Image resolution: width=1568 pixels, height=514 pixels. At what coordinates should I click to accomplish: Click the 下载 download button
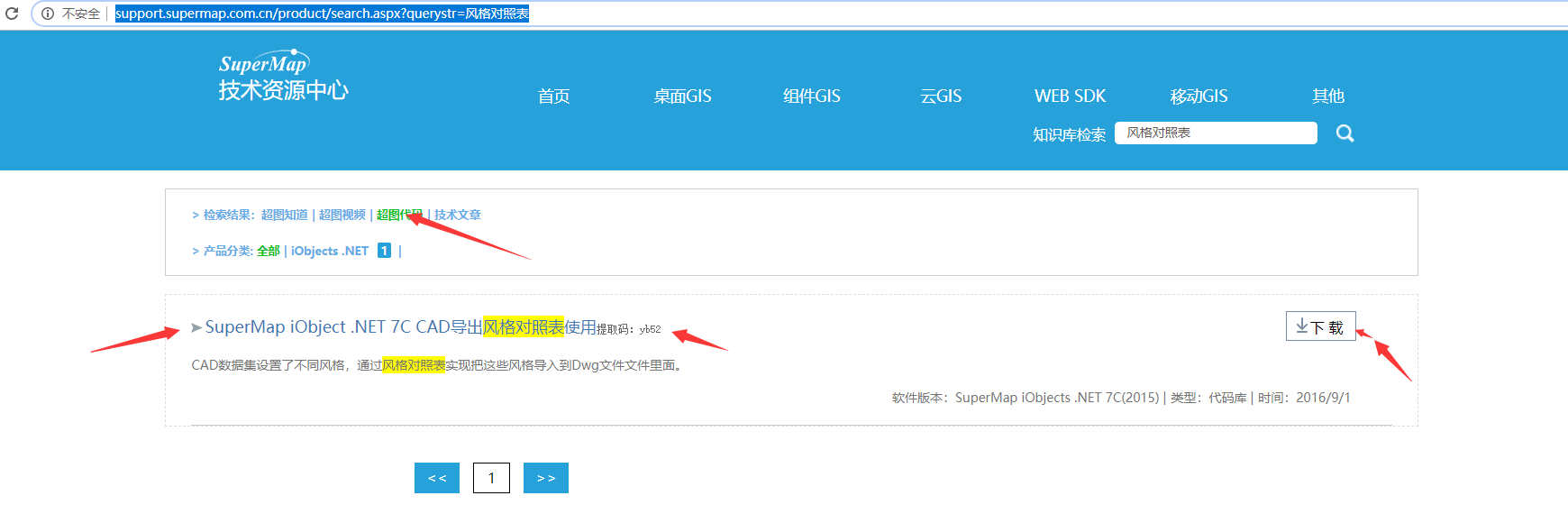click(1320, 326)
